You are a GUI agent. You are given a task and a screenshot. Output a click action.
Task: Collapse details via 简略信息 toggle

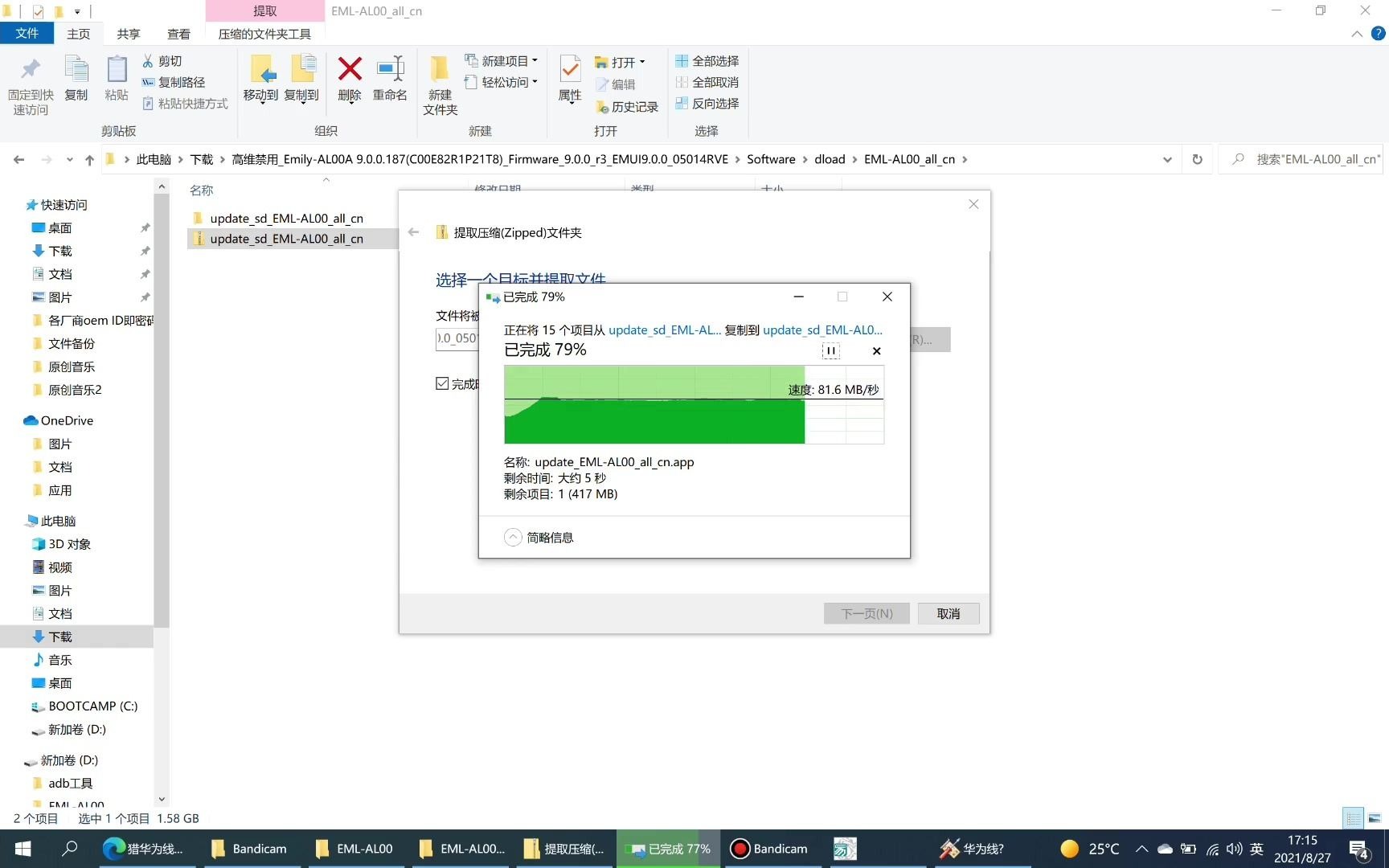point(539,538)
